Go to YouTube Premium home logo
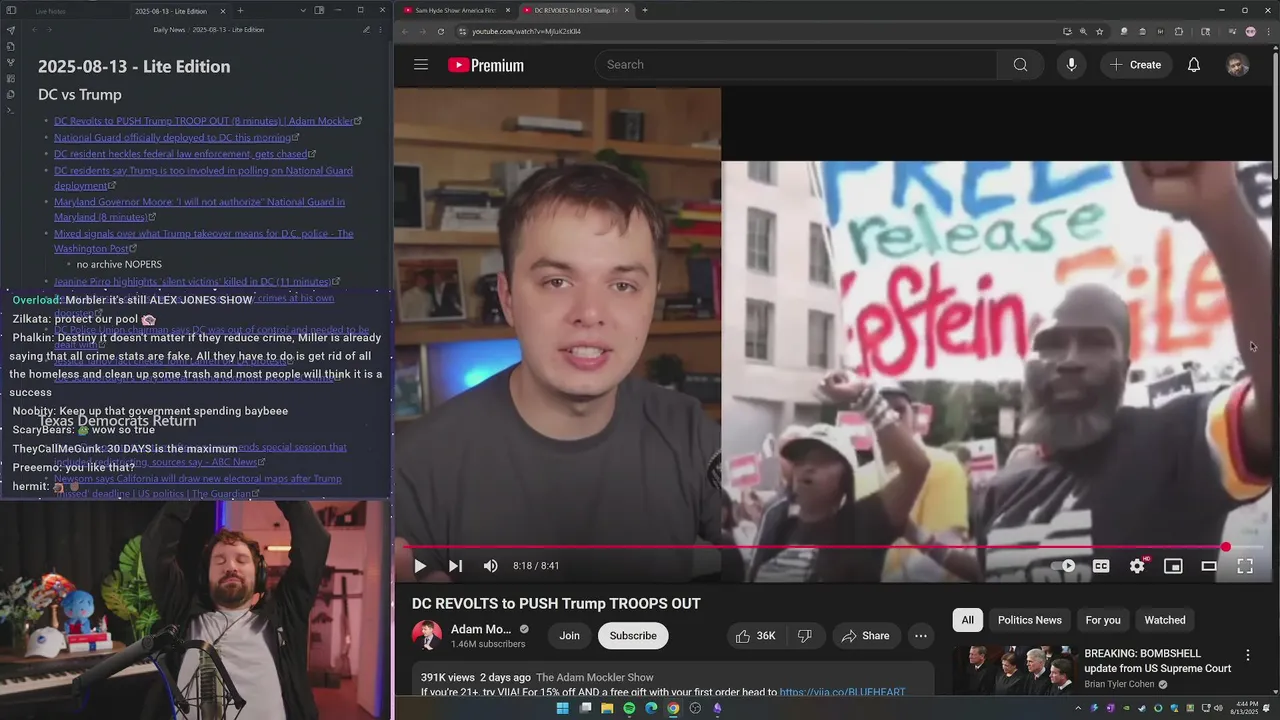This screenshot has height=720, width=1280. [x=486, y=65]
